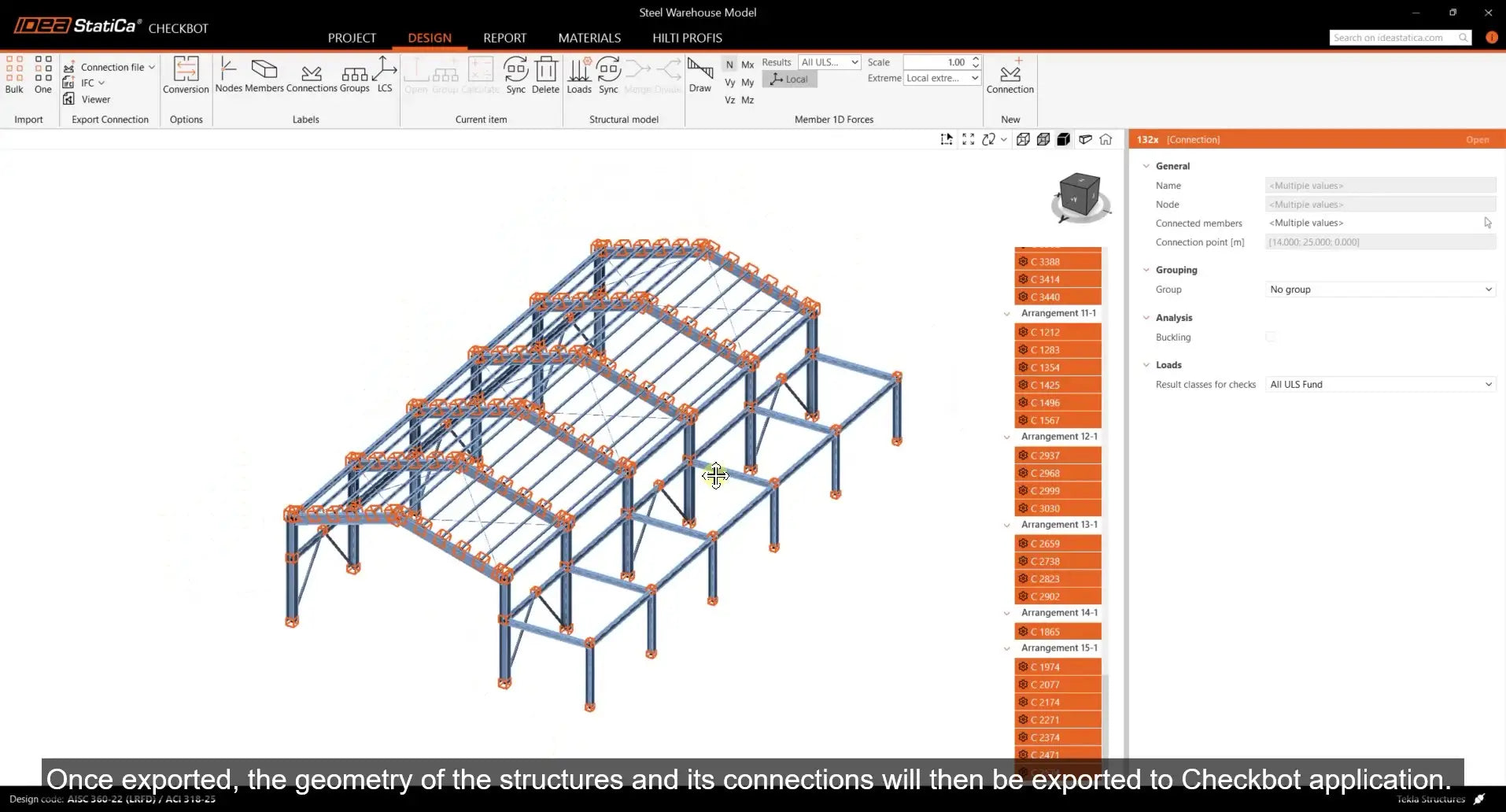Toggle Nodes labels
This screenshot has width=1506, height=812.
[228, 76]
